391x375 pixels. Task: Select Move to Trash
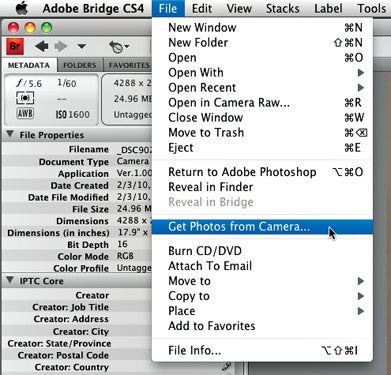click(262, 132)
